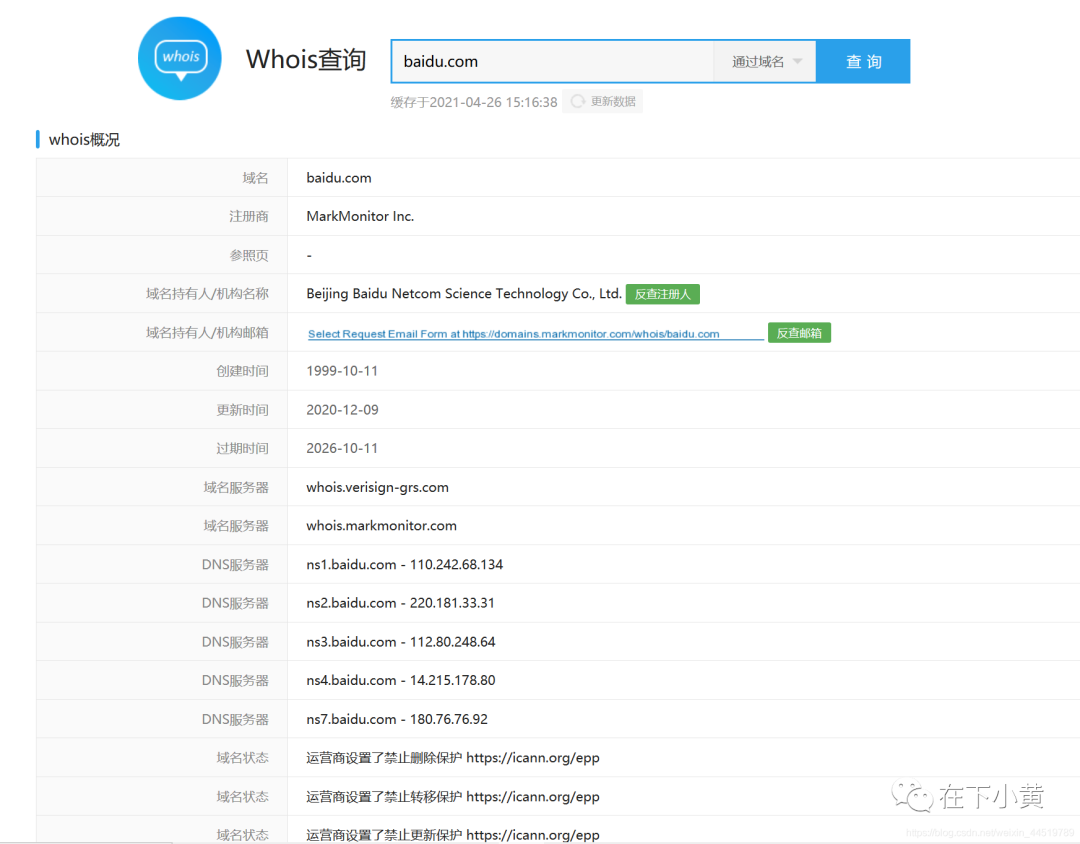Click the 查询 search button
The height and width of the screenshot is (844, 1080).
click(x=863, y=61)
